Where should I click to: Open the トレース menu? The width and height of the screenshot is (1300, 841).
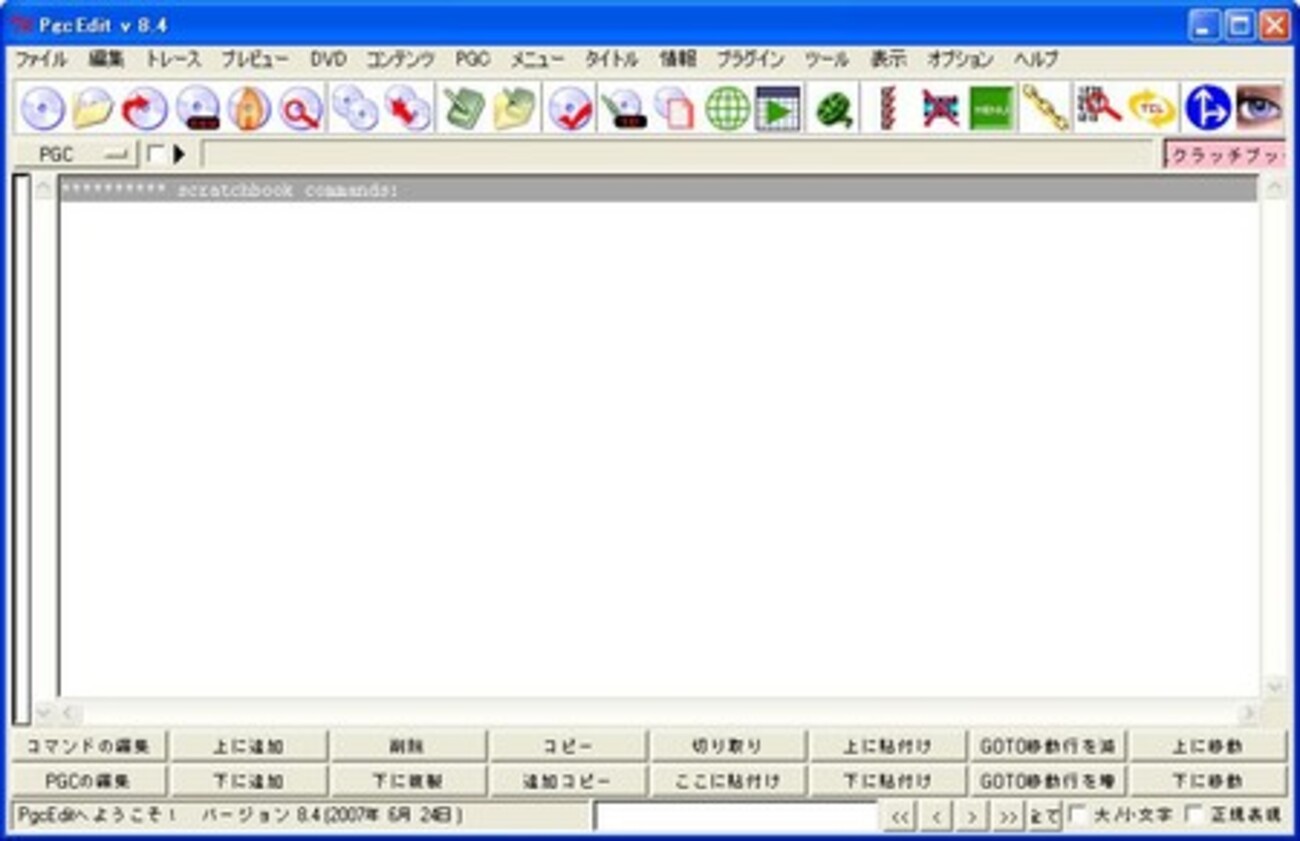(173, 59)
